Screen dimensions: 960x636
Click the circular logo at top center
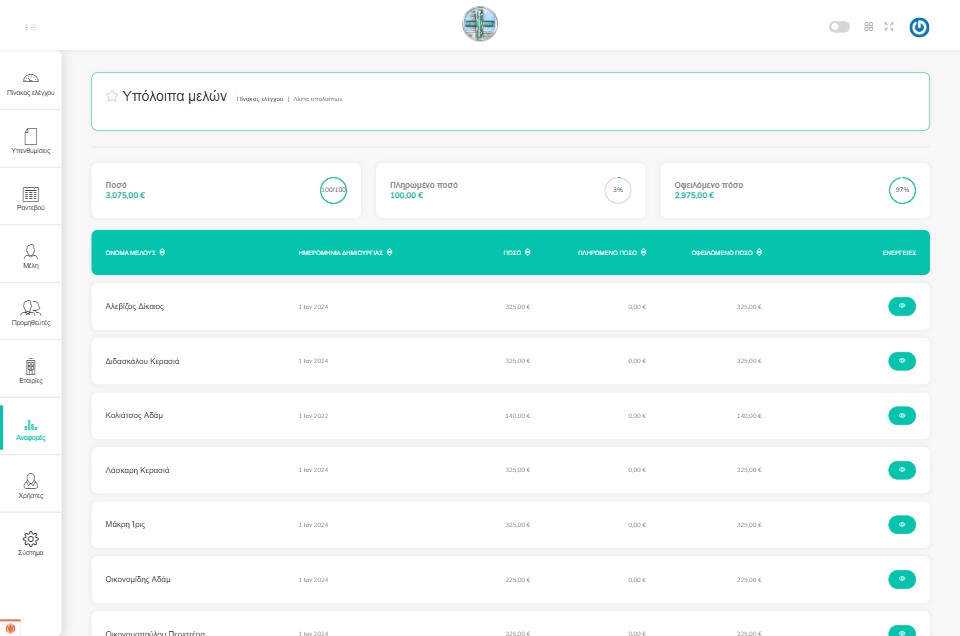click(480, 24)
